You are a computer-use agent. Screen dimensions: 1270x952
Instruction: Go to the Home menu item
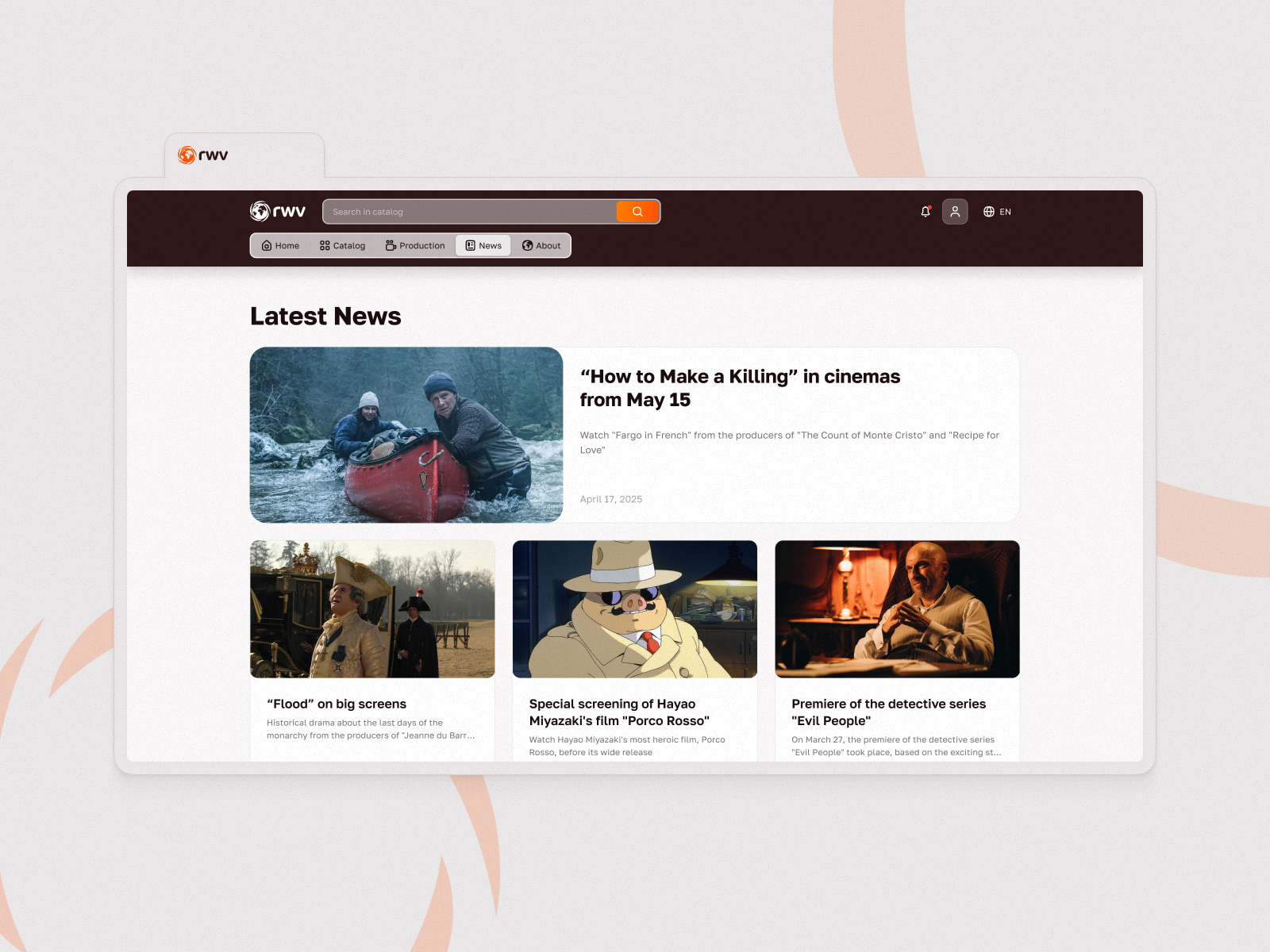[x=280, y=246]
